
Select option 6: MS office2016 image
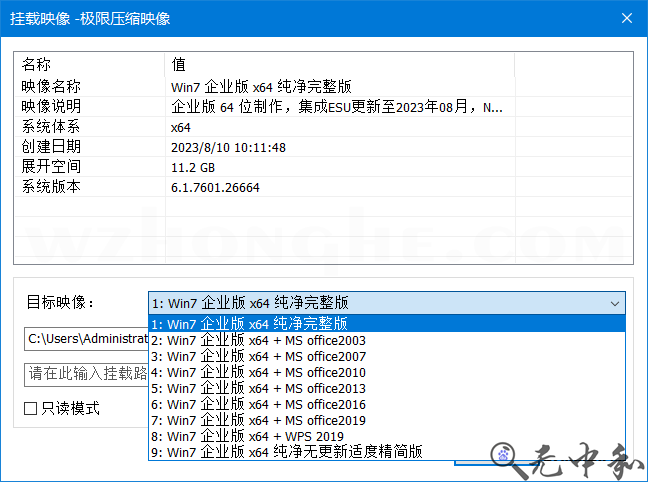pyautogui.click(x=386, y=404)
